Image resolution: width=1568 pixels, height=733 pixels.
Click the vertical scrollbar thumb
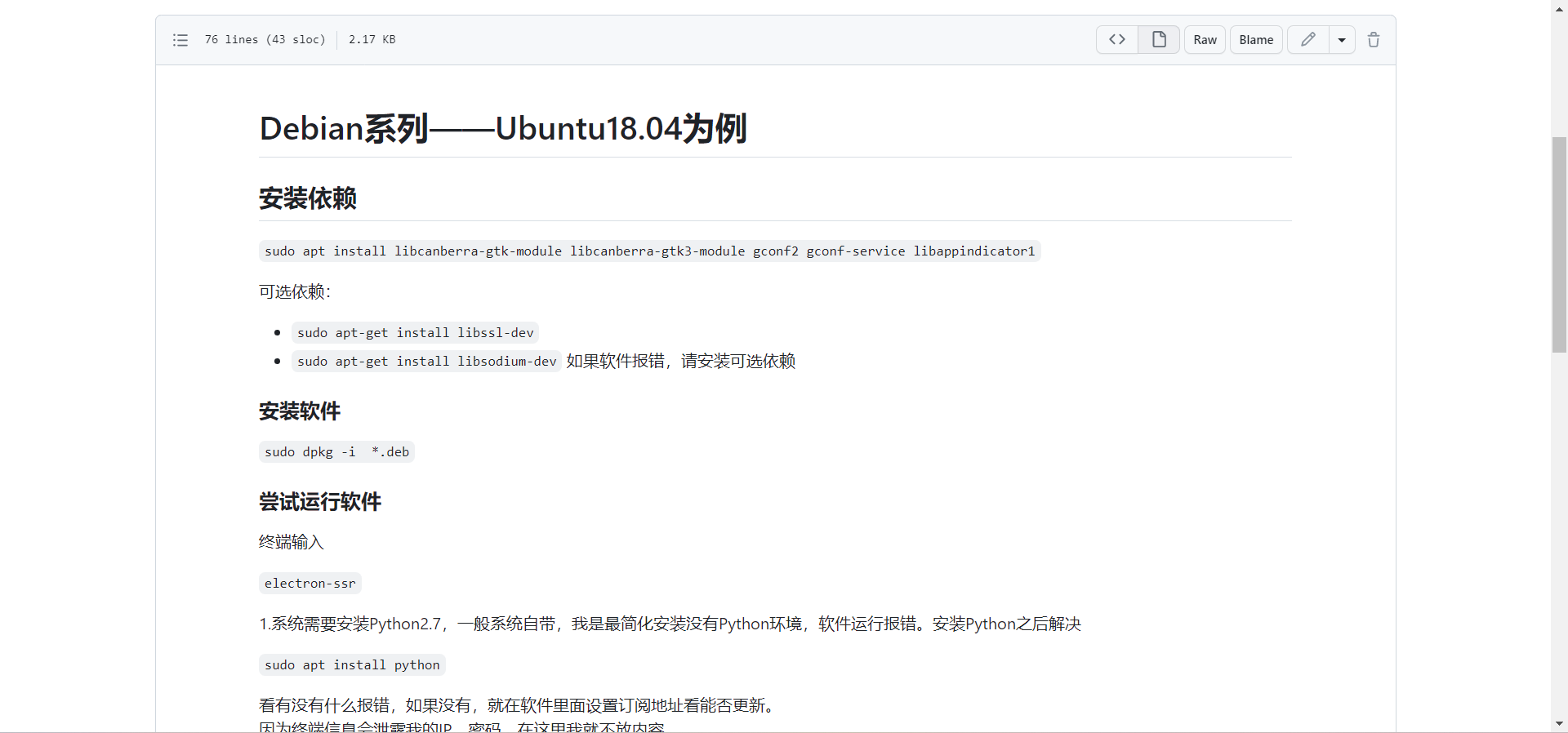point(1559,245)
